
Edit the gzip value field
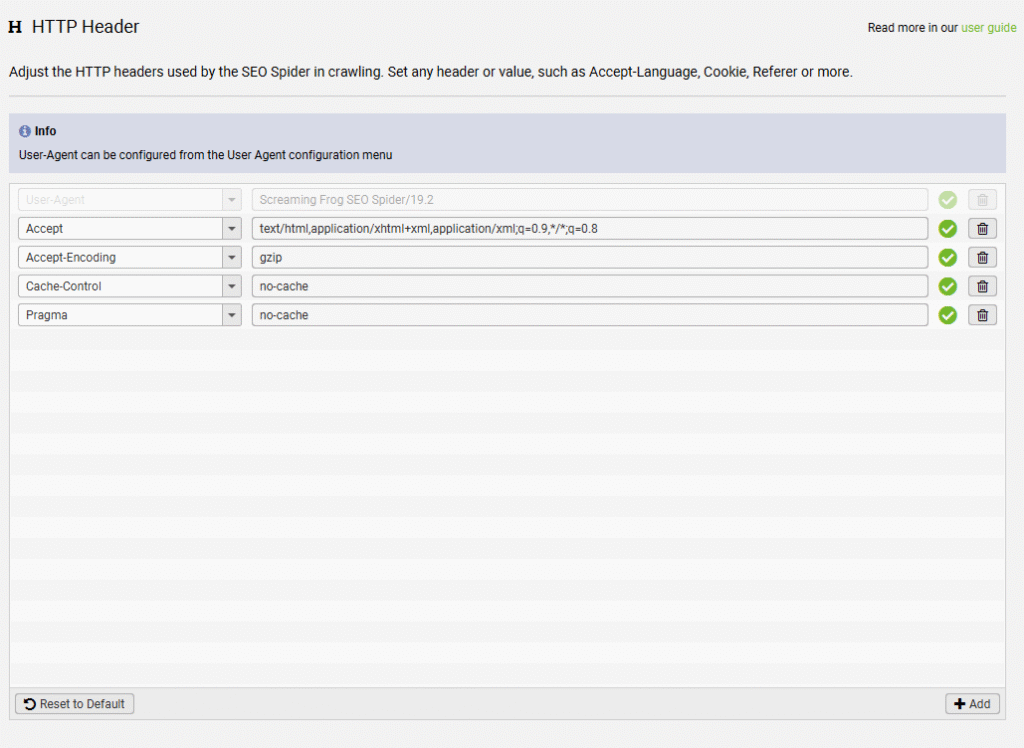click(x=590, y=257)
